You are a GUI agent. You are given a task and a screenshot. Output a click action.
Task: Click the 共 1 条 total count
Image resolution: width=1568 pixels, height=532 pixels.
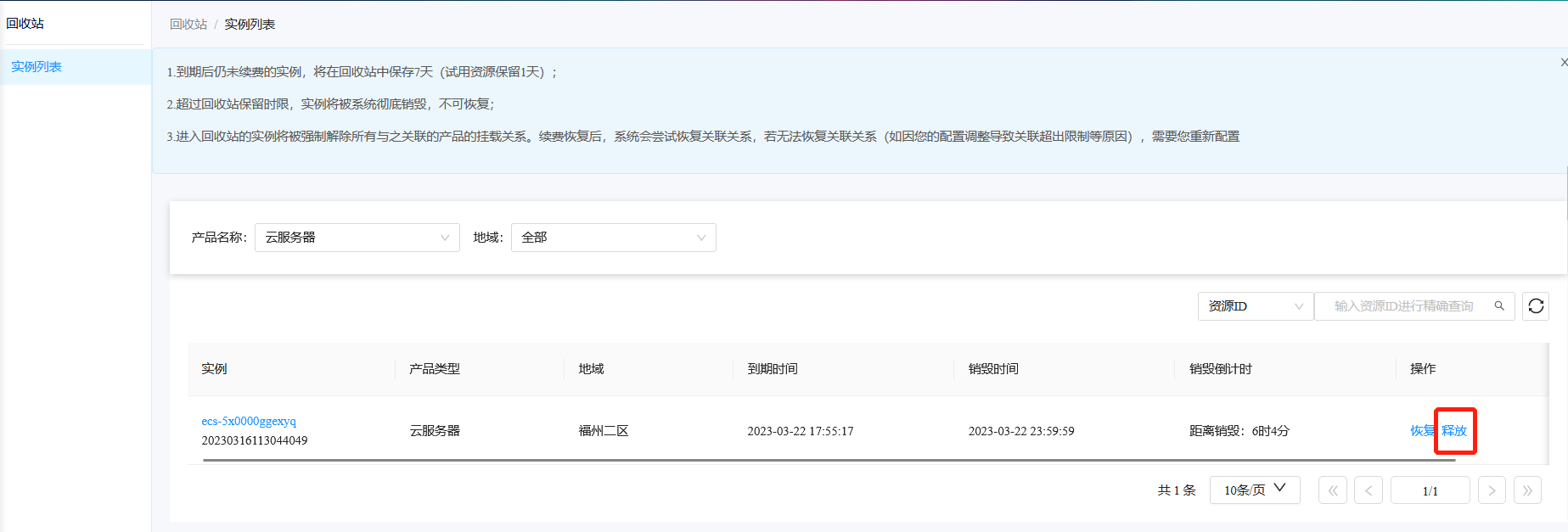click(x=1177, y=490)
